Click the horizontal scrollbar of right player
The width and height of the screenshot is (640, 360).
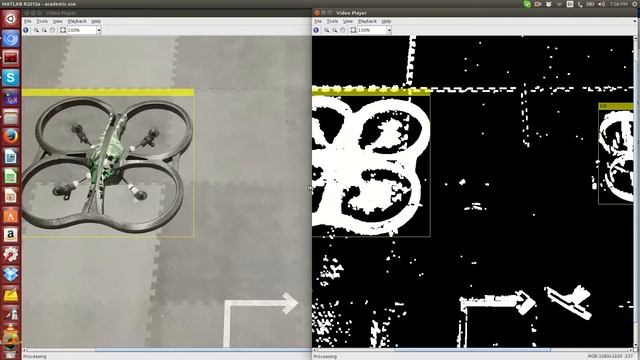(x=474, y=350)
